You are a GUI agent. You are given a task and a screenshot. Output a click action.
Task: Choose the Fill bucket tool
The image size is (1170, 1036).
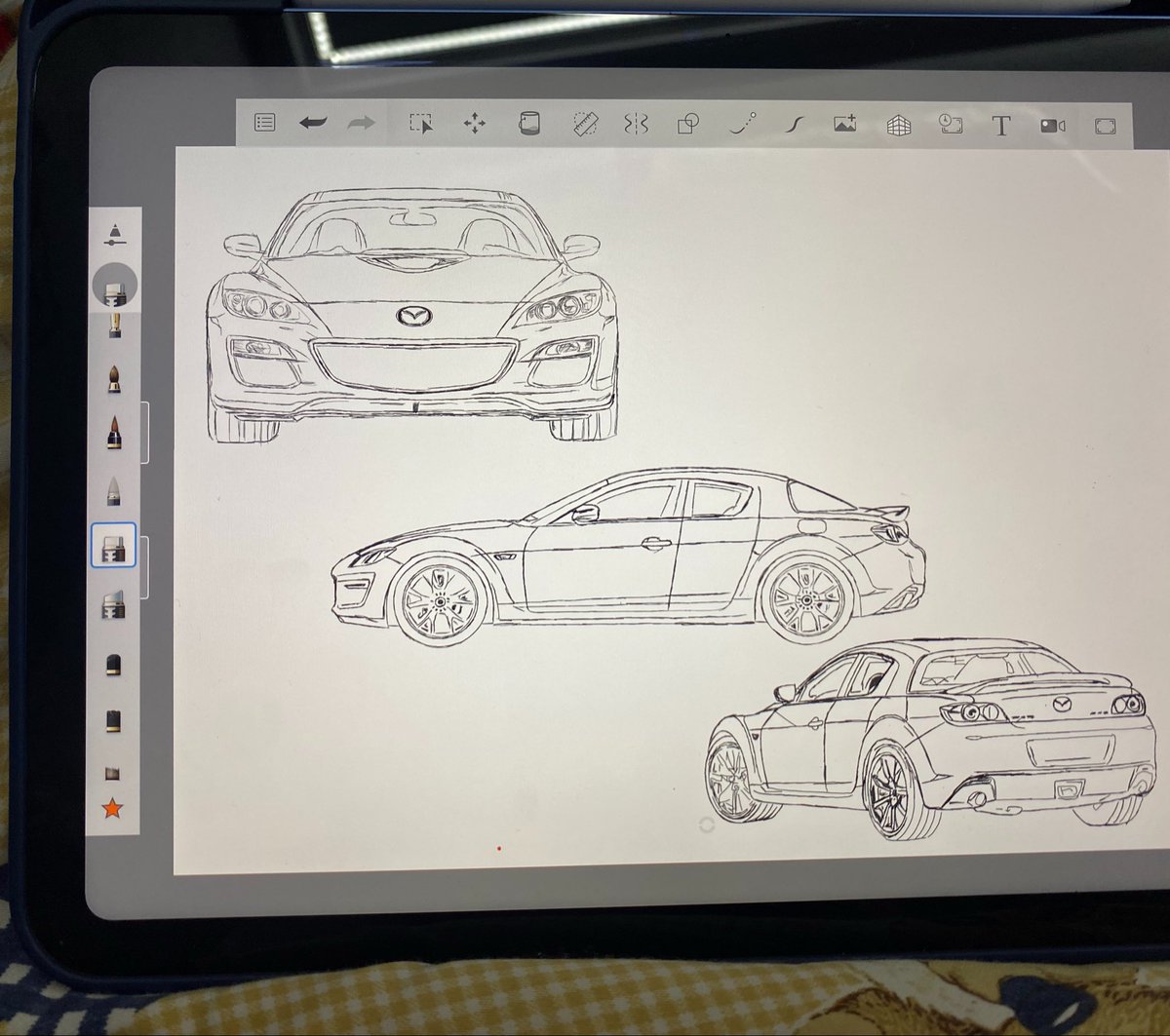point(529,124)
